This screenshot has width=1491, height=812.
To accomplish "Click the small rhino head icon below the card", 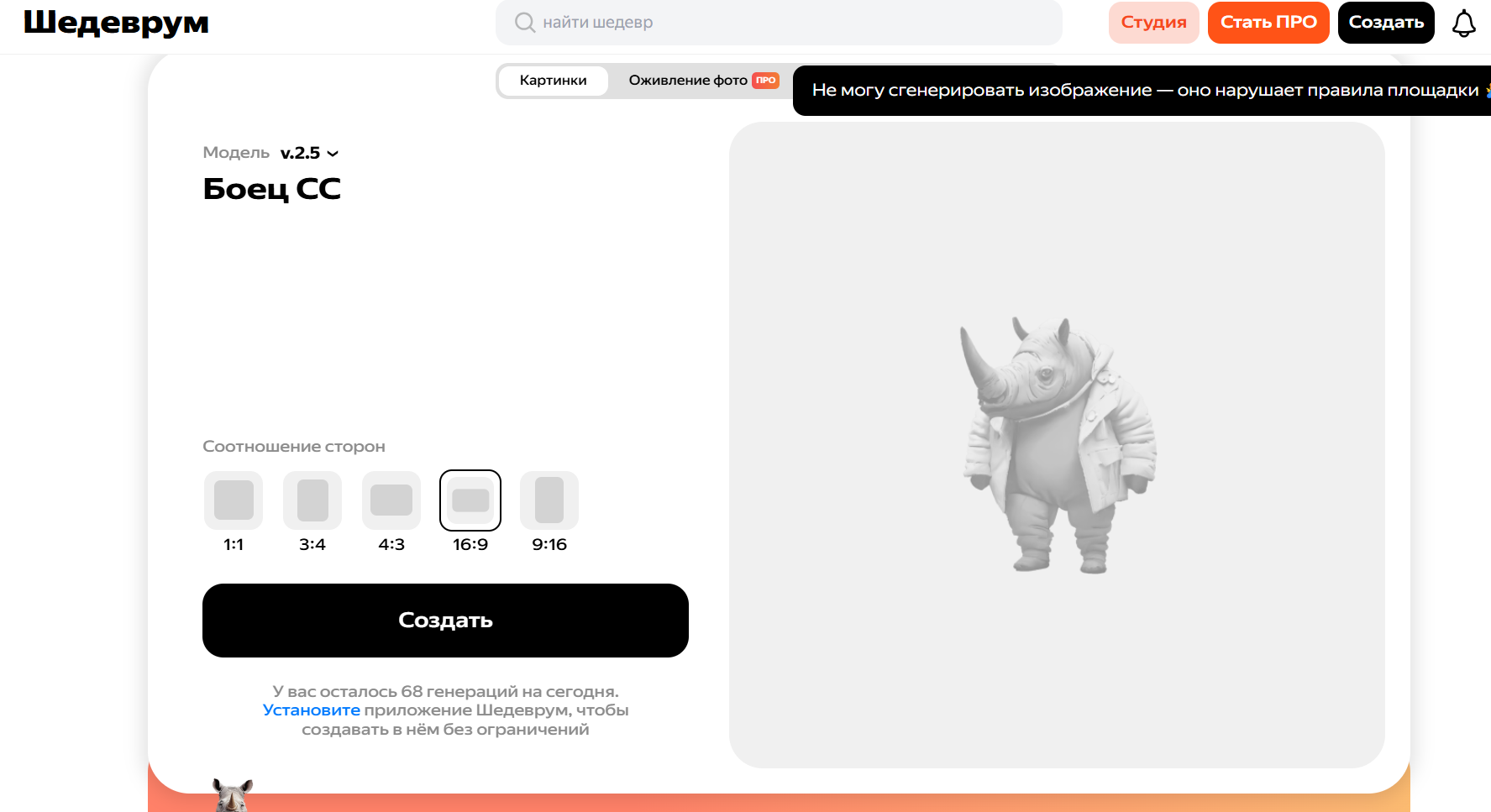I will (x=233, y=794).
